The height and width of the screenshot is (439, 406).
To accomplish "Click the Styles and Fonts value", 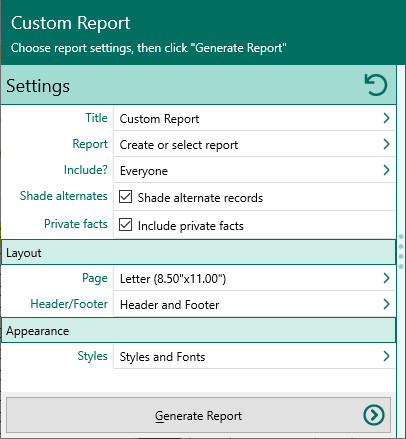I will point(162,357).
